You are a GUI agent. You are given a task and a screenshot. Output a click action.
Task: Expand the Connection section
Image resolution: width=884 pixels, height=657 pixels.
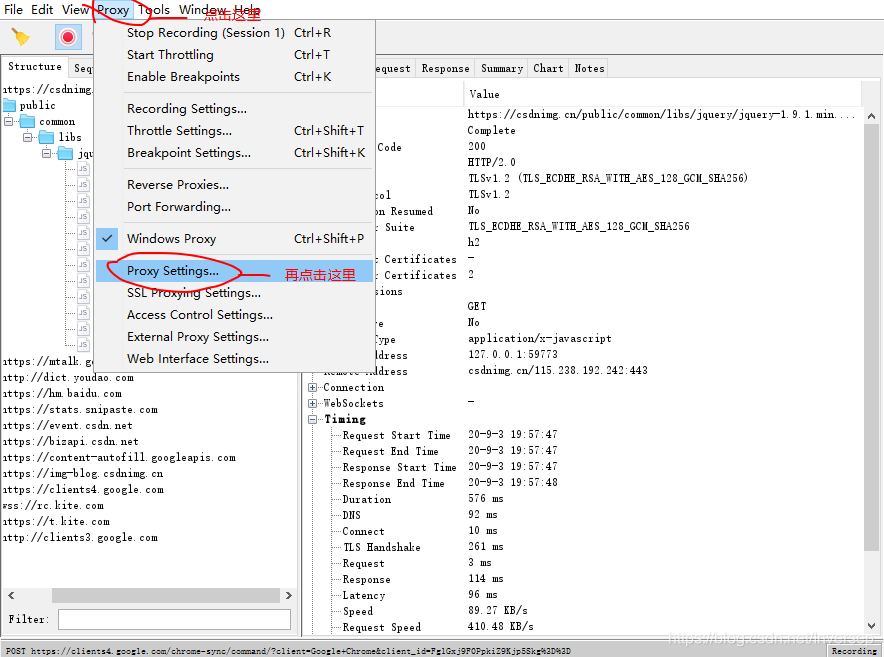click(312, 387)
